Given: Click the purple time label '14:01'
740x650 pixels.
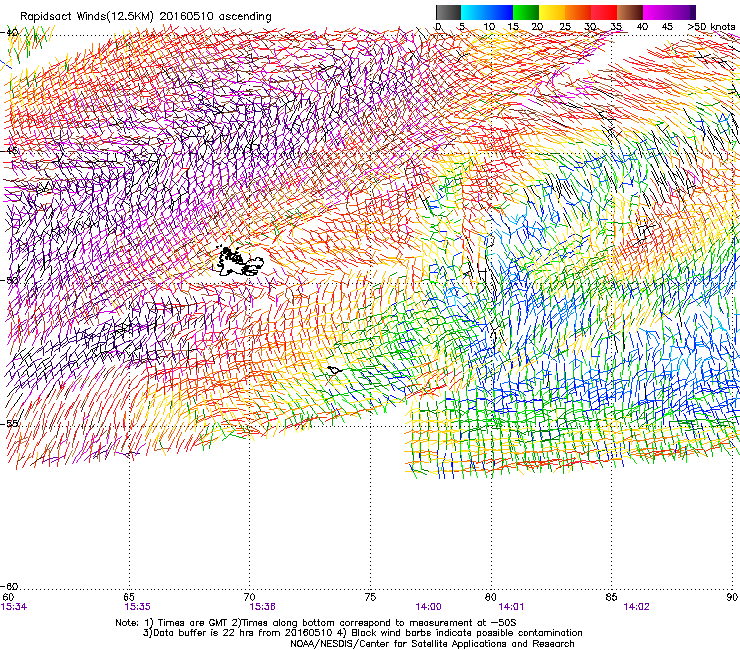Looking at the screenshot, I should (511, 607).
